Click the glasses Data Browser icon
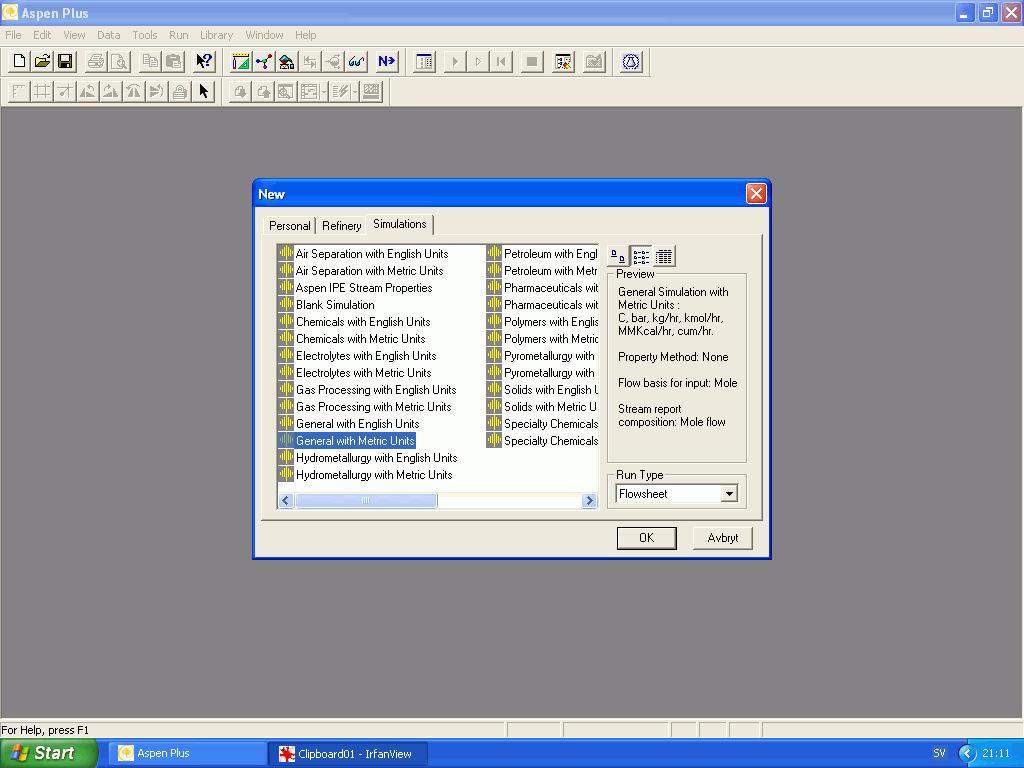Viewport: 1024px width, 768px height. tap(356, 61)
